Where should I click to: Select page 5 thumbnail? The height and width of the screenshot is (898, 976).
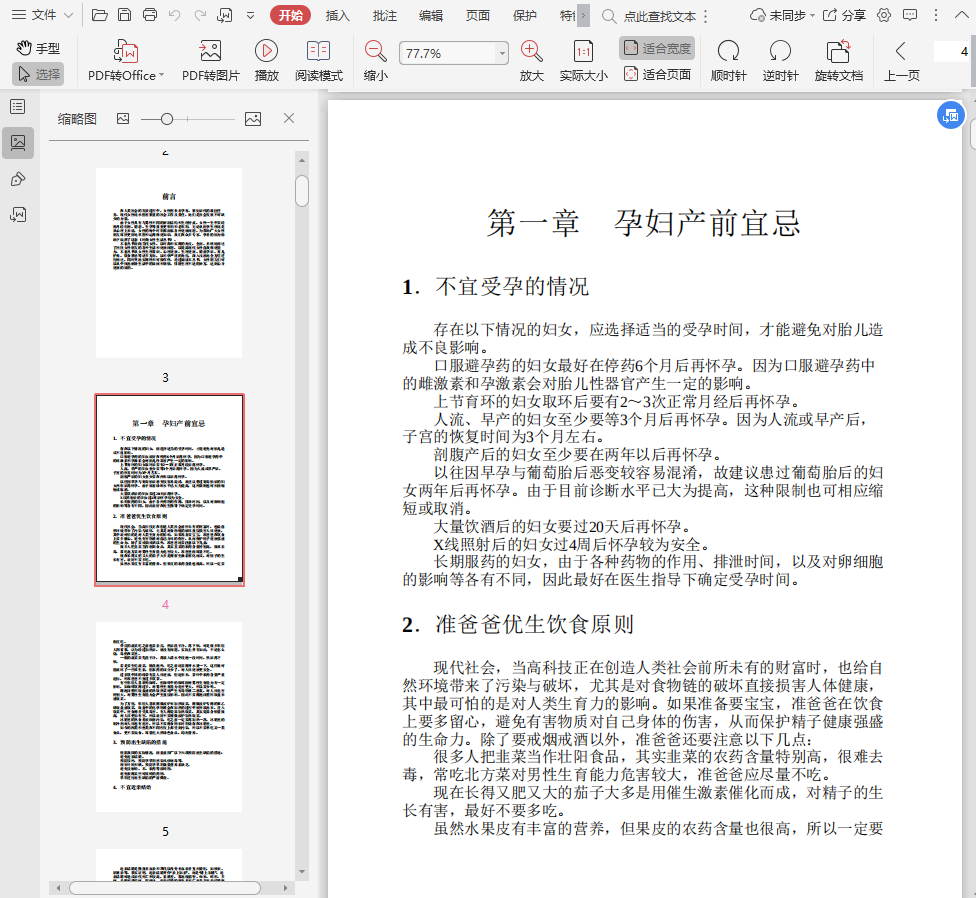coord(169,717)
